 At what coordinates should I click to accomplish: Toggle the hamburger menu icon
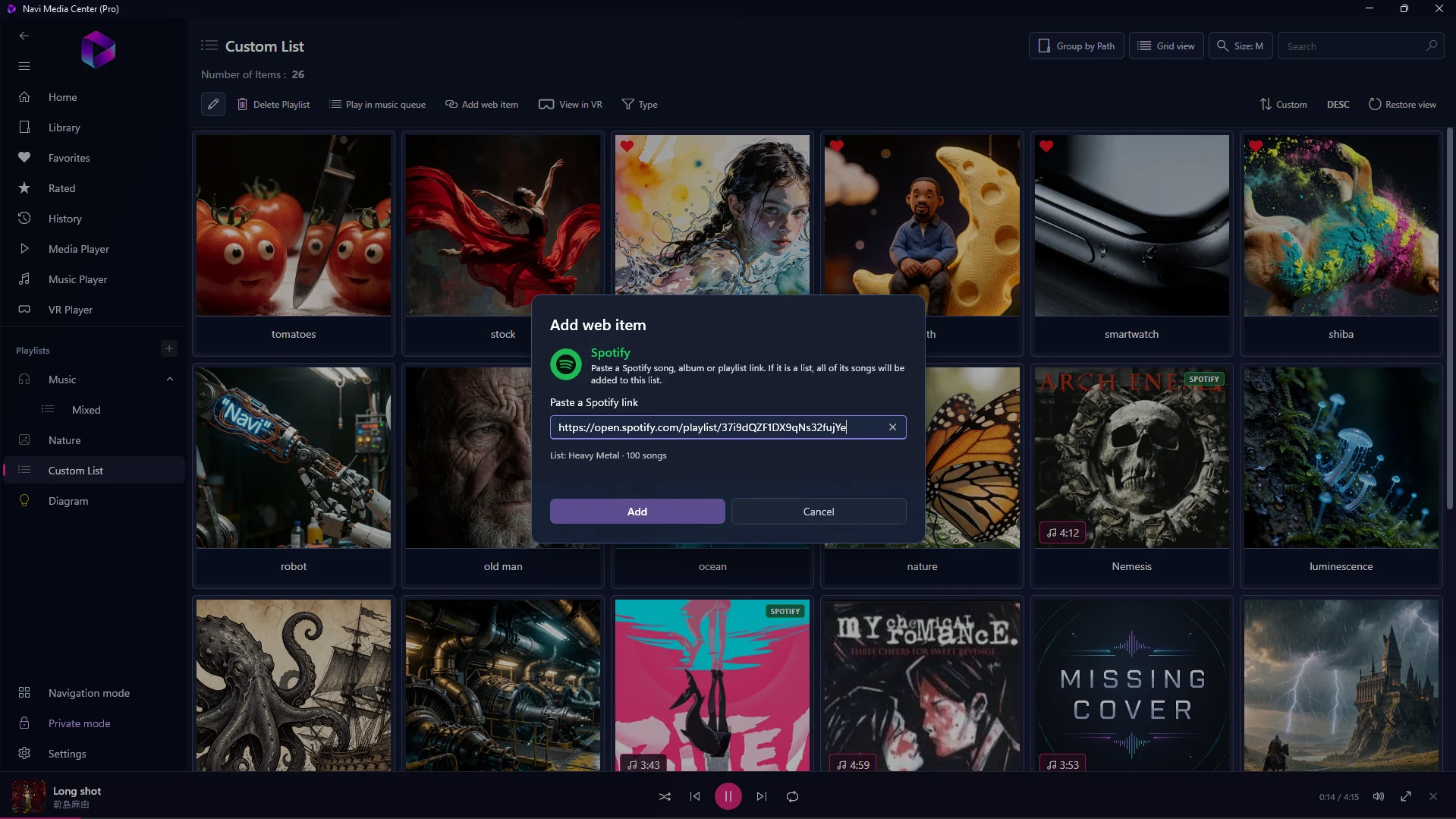tap(24, 66)
